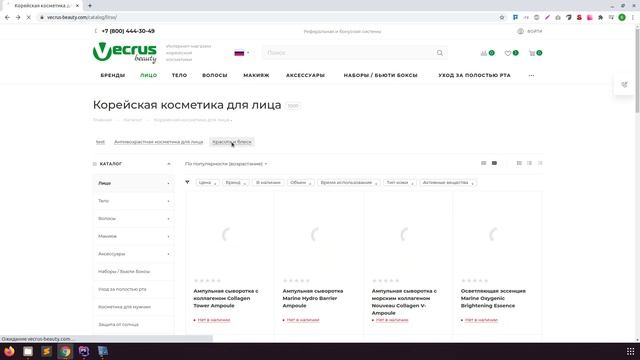Image resolution: width=640 pixels, height=360 pixels.
Task: Toggle the 'В наличии' in-stock filter
Action: click(x=268, y=182)
